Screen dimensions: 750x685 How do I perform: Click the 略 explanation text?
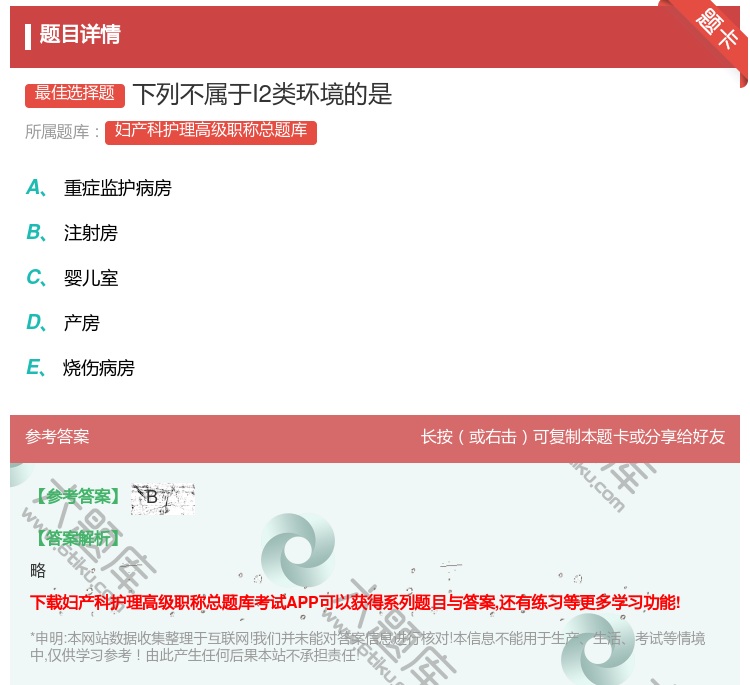pos(38,570)
